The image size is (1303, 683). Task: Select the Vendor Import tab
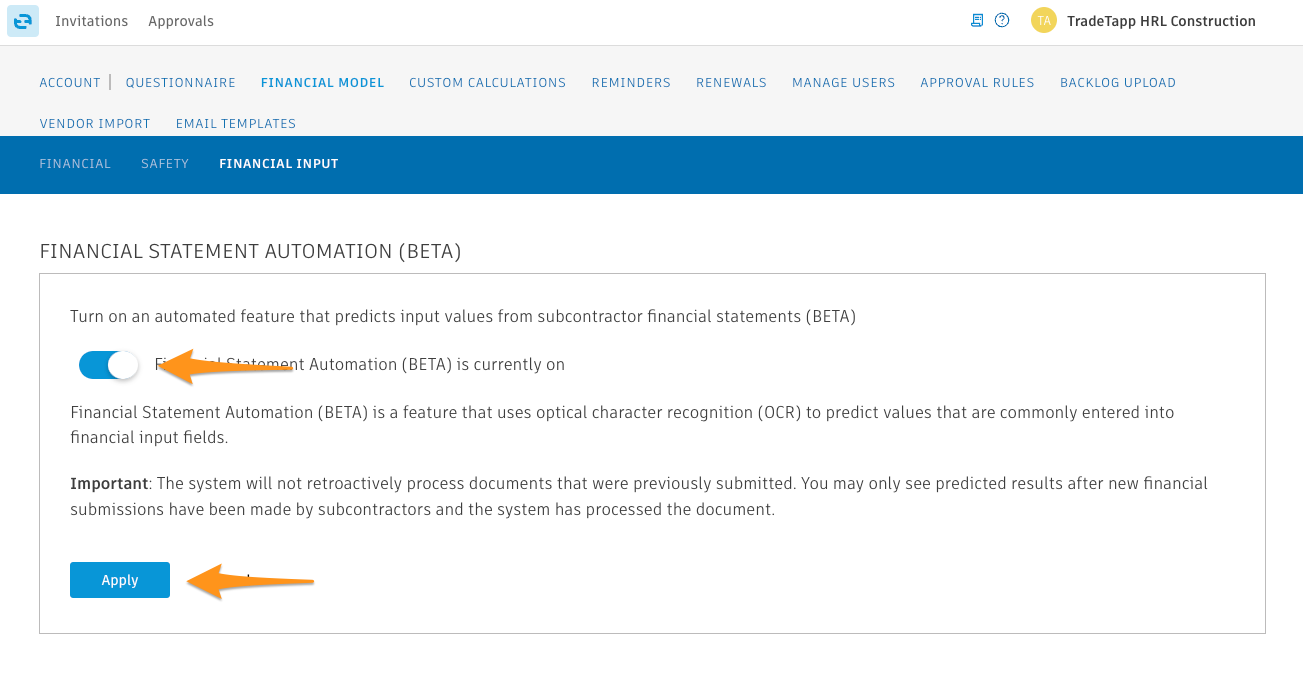[95, 124]
